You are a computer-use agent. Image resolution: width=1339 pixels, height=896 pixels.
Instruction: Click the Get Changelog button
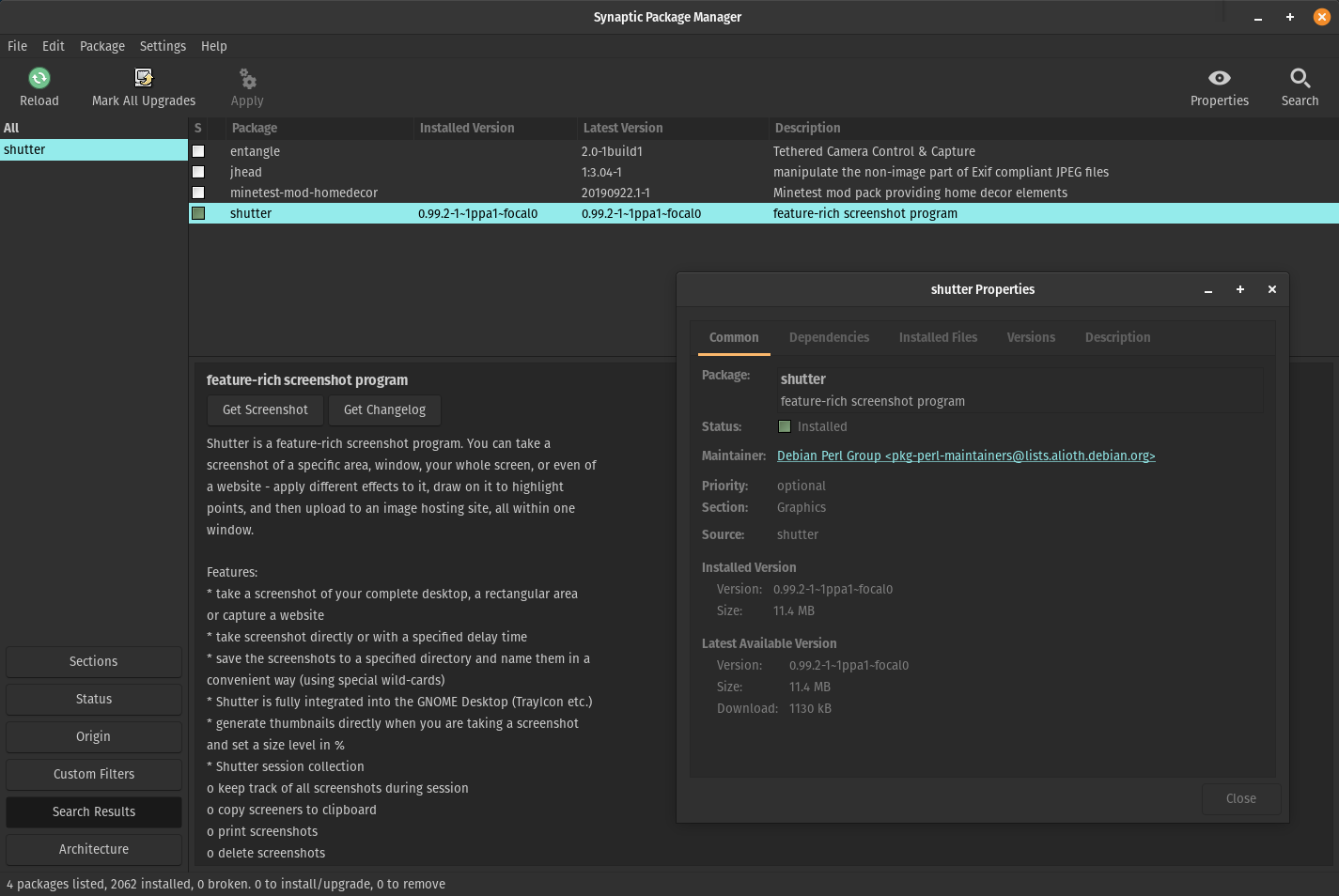(383, 409)
